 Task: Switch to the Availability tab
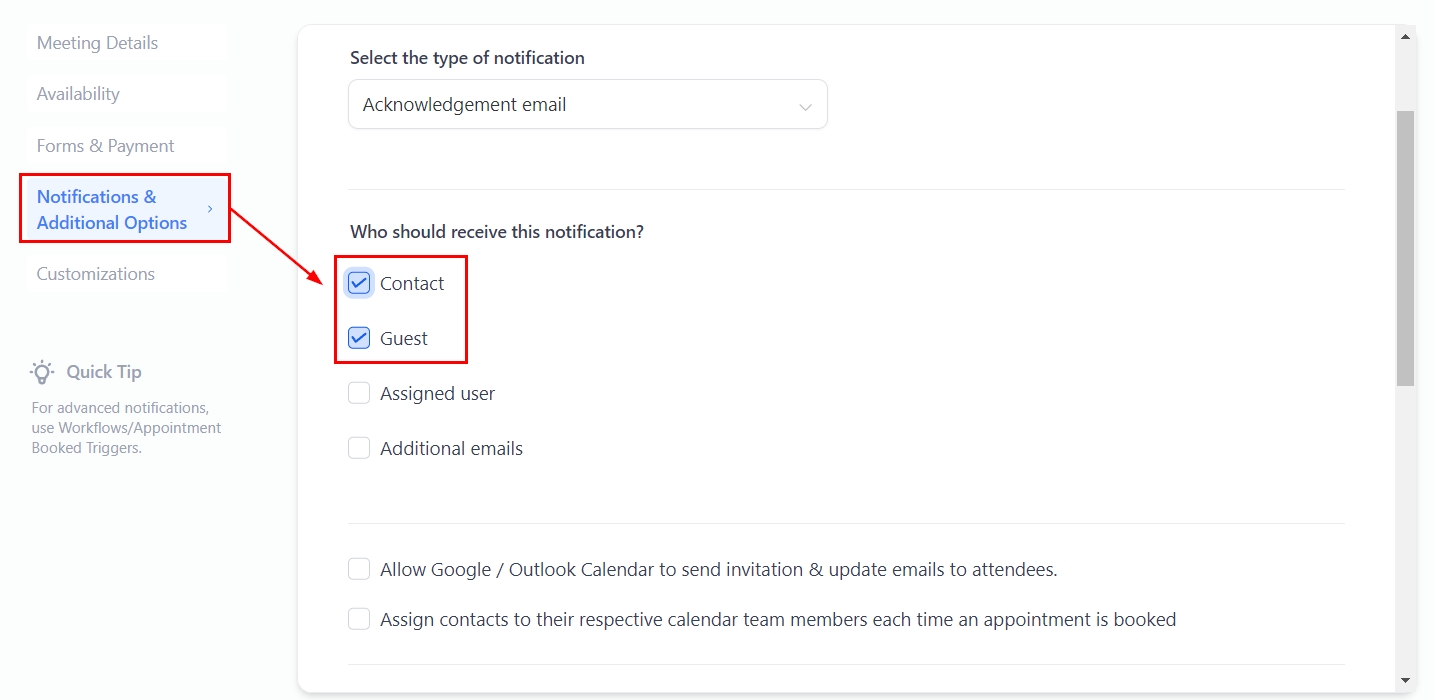pyautogui.click(x=78, y=94)
